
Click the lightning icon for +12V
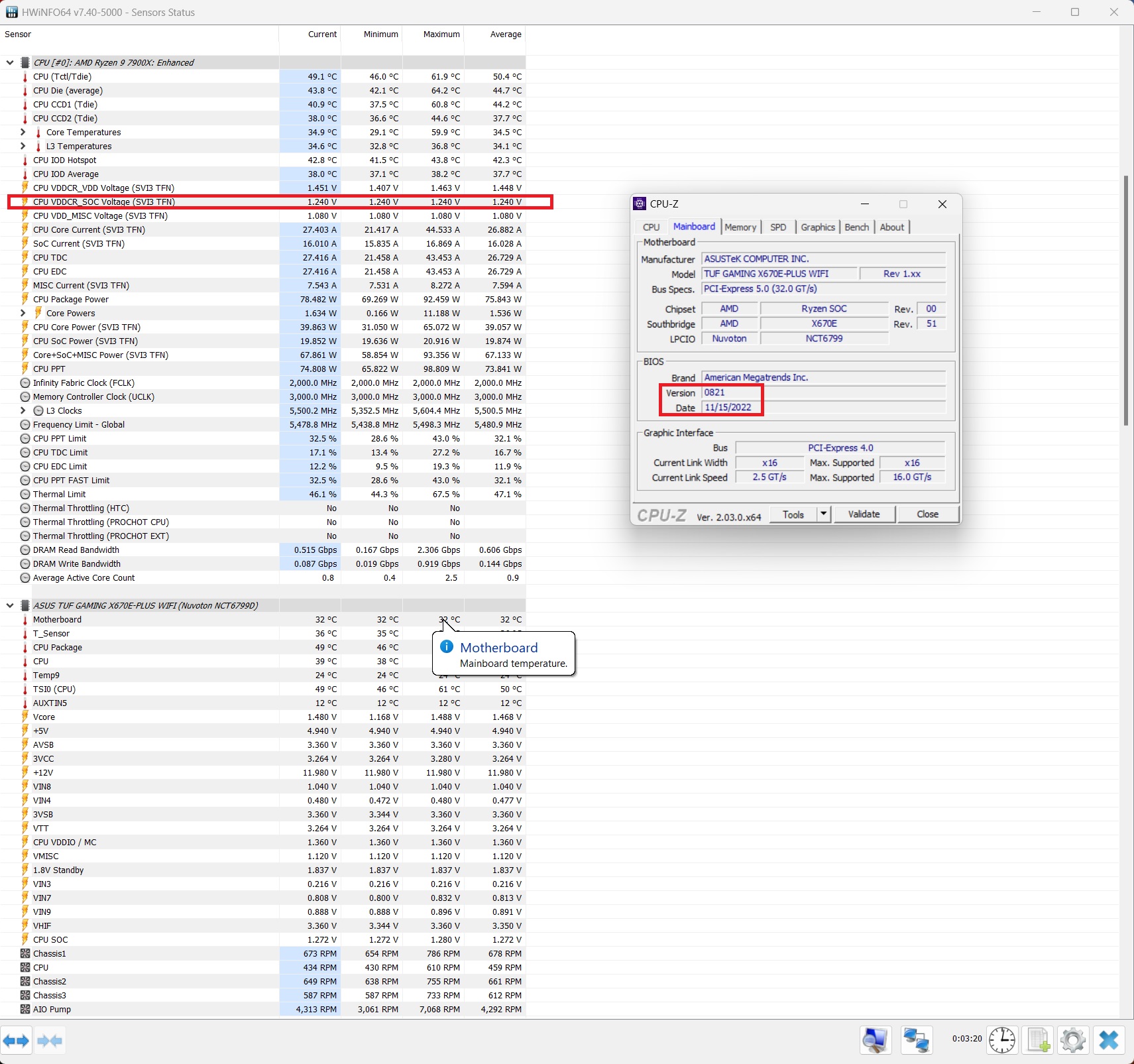25,772
